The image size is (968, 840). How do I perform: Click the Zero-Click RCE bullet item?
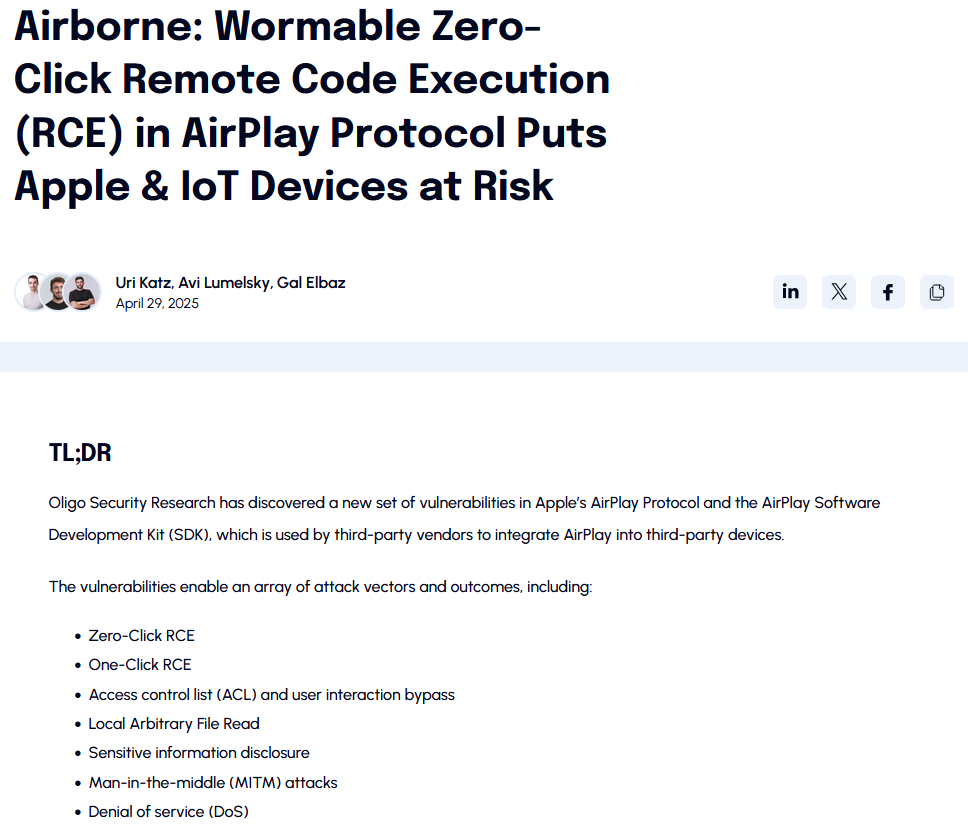pos(141,635)
